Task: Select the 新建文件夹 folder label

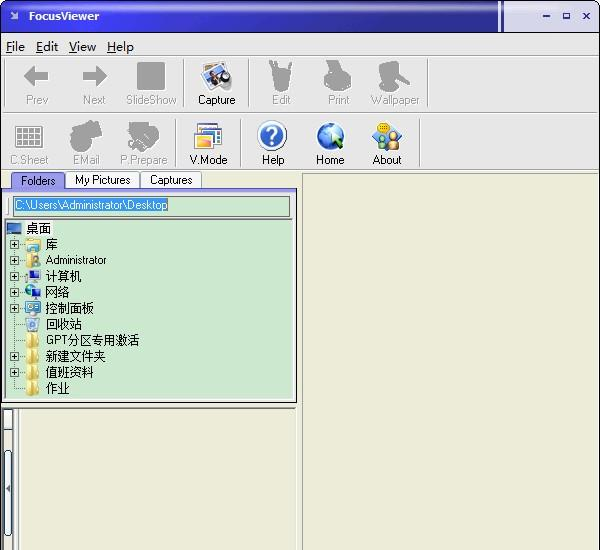Action: (x=75, y=356)
